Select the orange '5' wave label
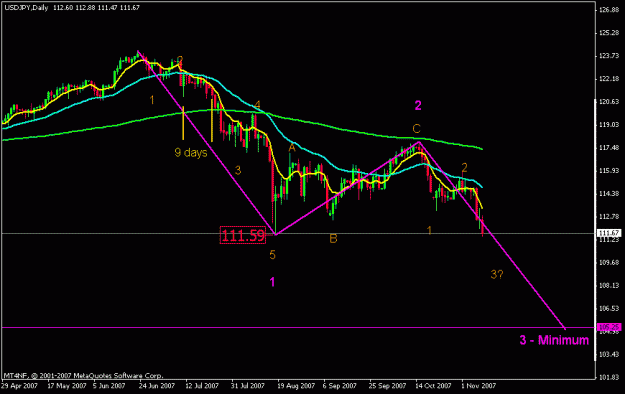The height and width of the screenshot is (394, 625). 272,254
